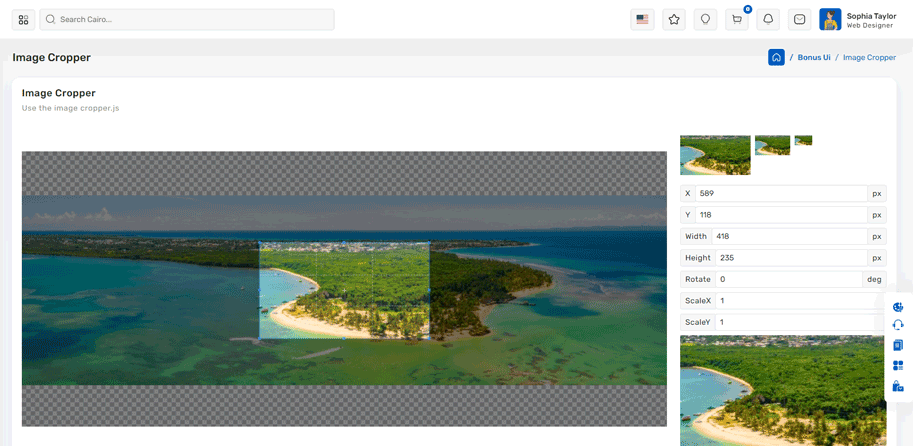Toggle the light bulb theme icon

coord(705,19)
